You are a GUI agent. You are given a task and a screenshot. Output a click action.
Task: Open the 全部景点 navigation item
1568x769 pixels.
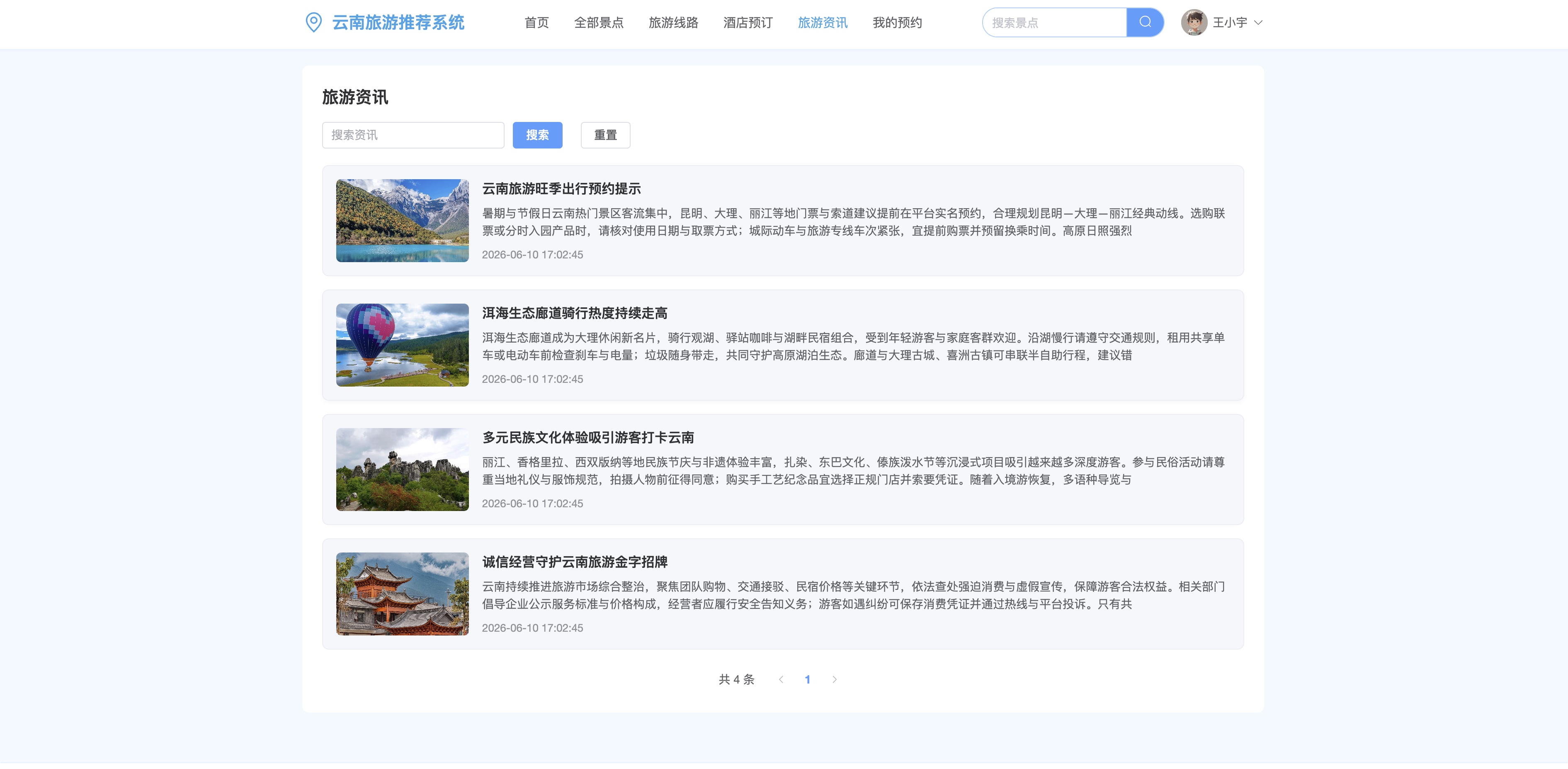click(x=599, y=22)
